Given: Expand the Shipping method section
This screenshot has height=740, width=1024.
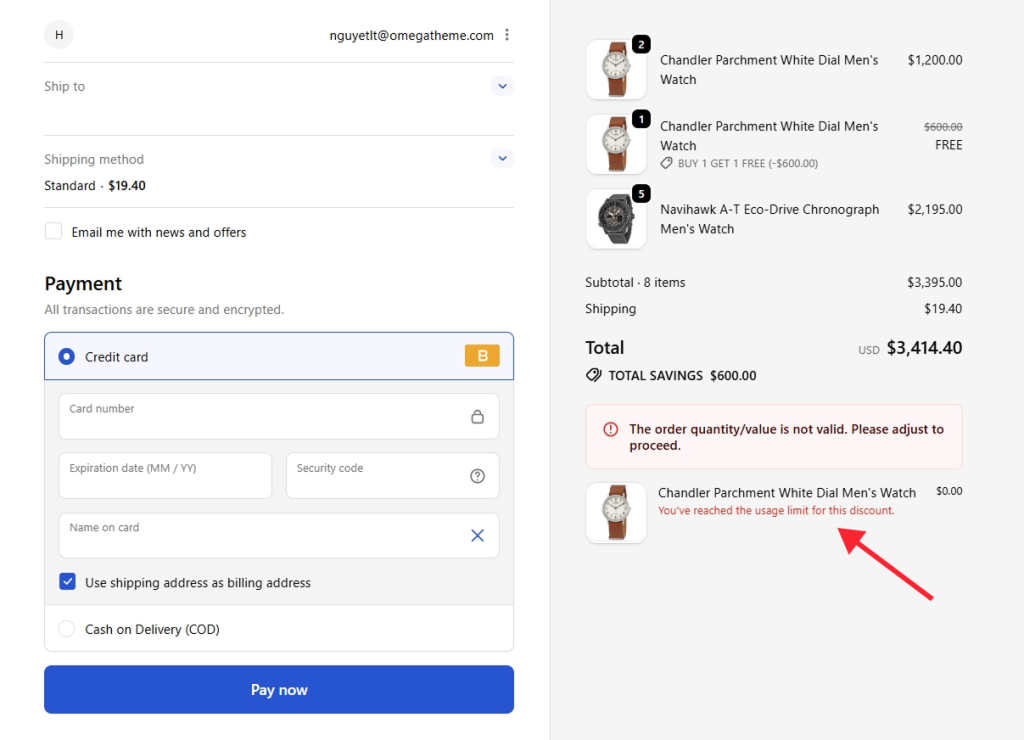Looking at the screenshot, I should click(502, 158).
